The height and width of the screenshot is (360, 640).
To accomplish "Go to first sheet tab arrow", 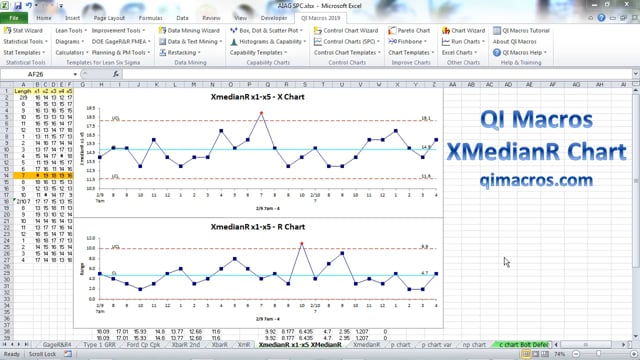I will (x=5, y=344).
